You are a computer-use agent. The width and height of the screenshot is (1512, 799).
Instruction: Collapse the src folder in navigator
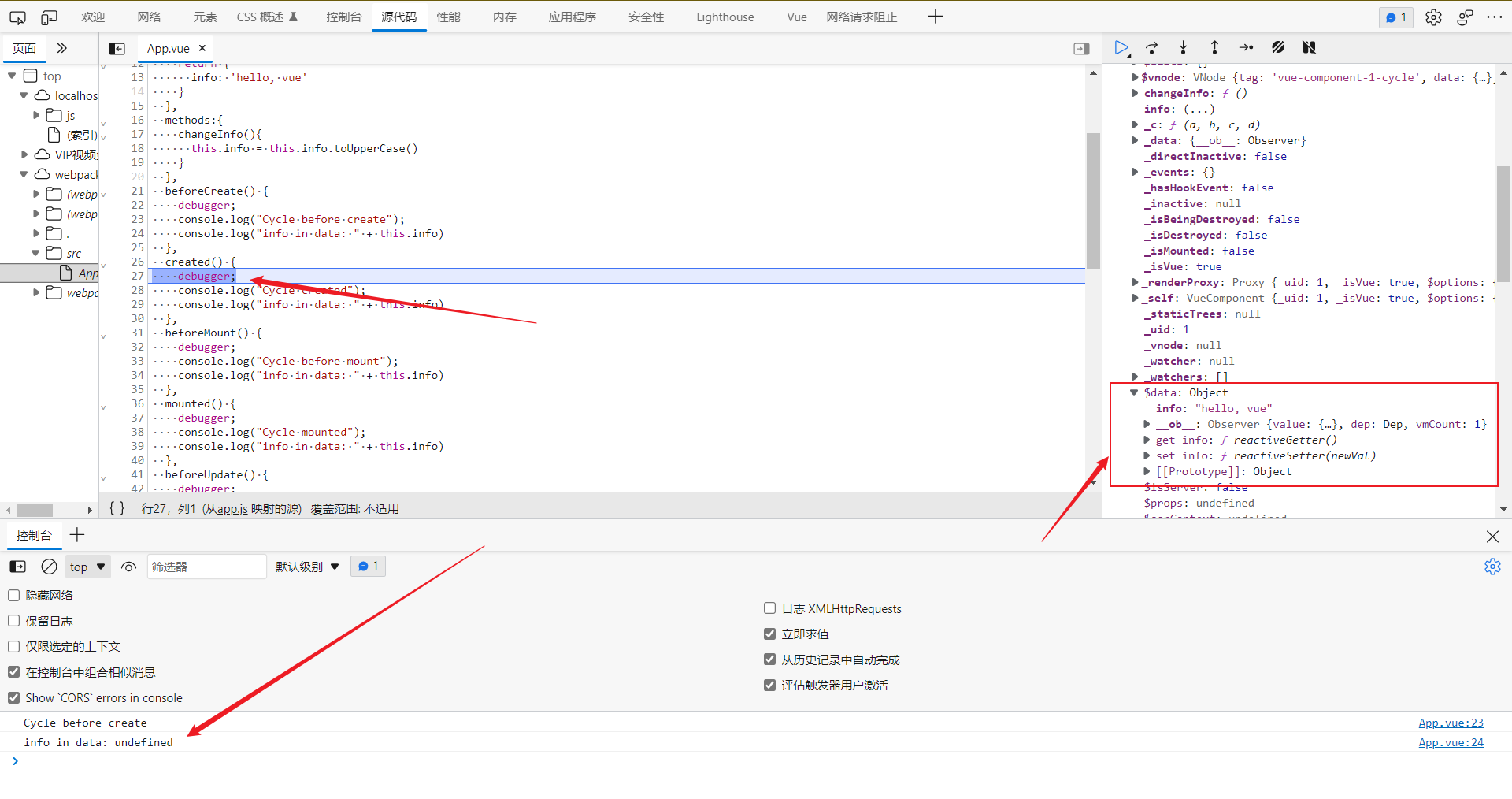pyautogui.click(x=35, y=253)
